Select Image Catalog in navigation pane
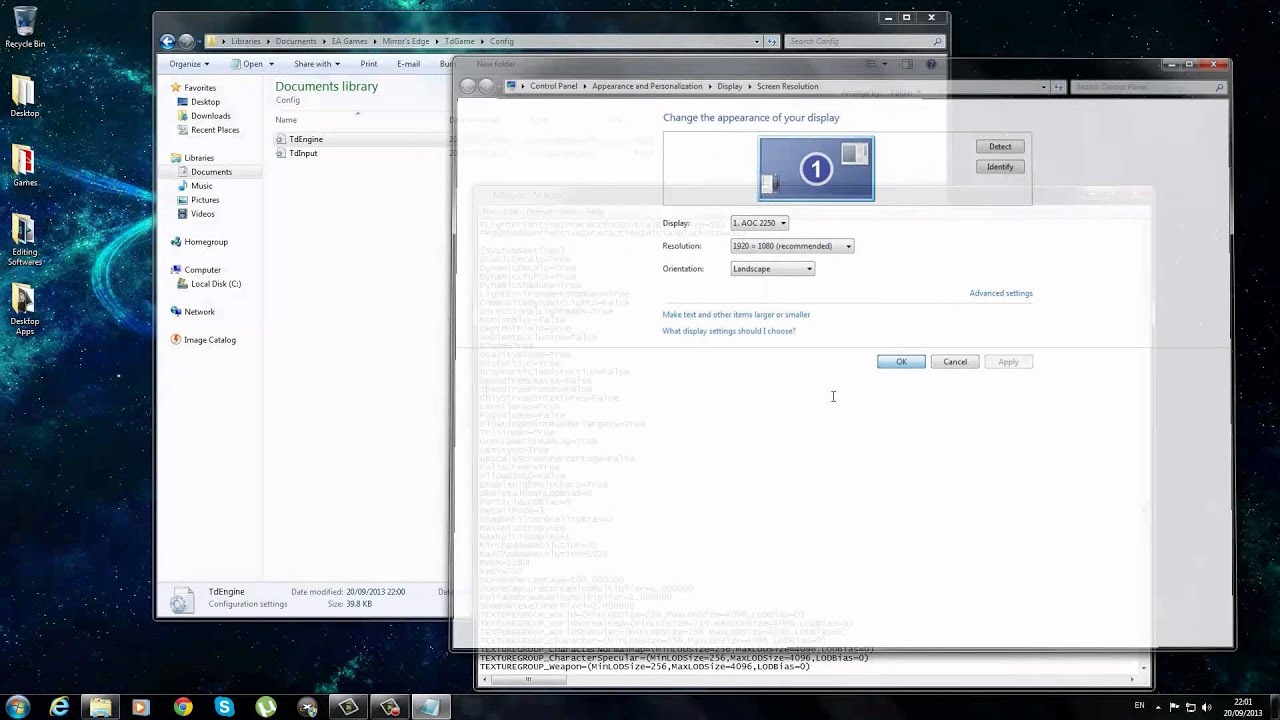The image size is (1280, 720). [202, 340]
